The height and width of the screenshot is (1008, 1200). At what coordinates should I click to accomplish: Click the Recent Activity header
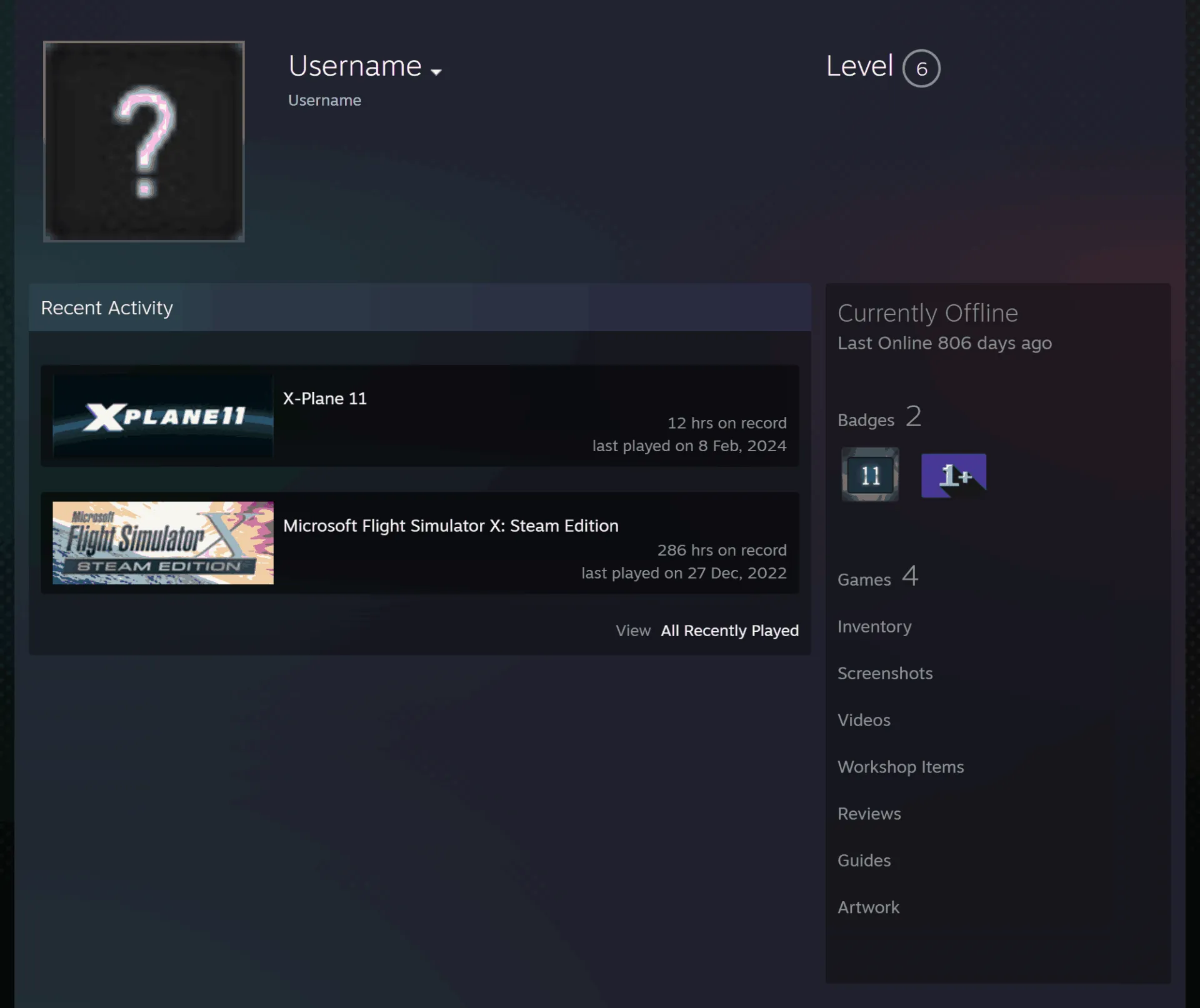tap(107, 308)
